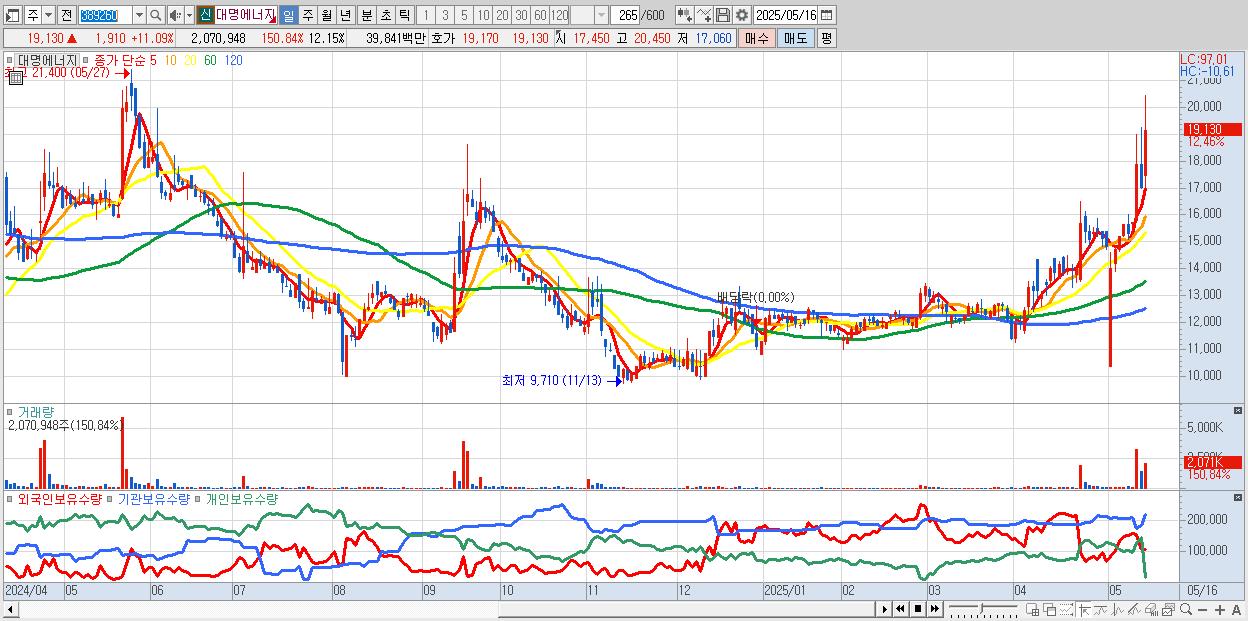The height and width of the screenshot is (621, 1248).
Task: Click the 매수 buy button
Action: (757, 37)
